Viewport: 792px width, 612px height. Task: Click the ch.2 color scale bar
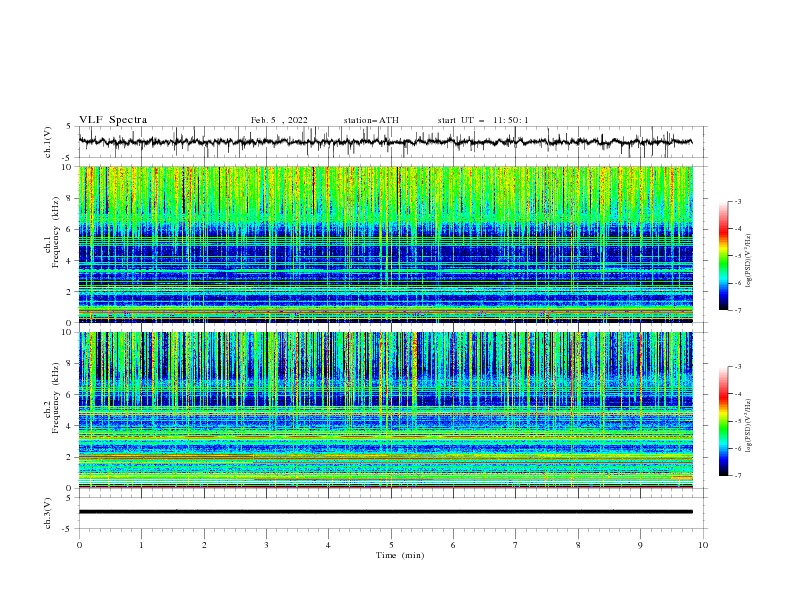tap(723, 421)
